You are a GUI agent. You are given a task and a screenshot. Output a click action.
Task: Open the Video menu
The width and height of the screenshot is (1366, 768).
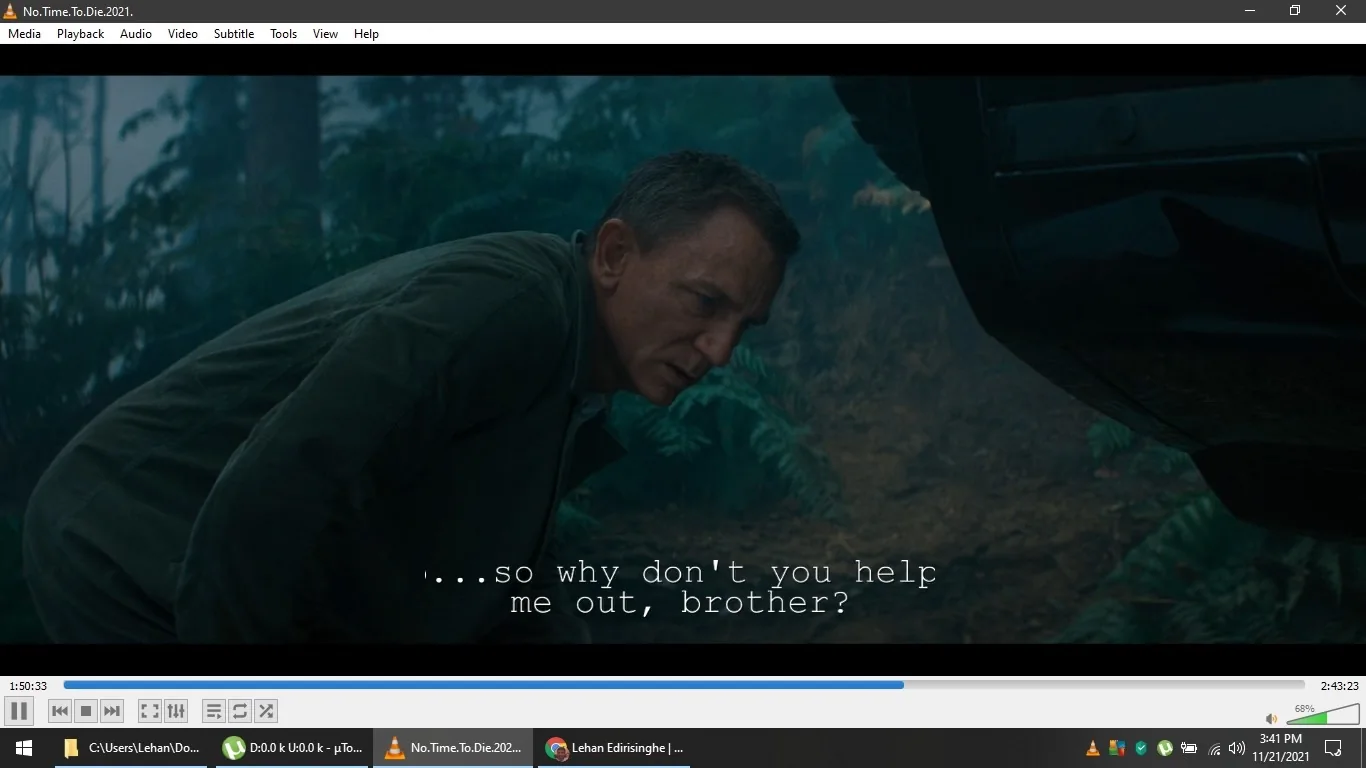pos(183,34)
